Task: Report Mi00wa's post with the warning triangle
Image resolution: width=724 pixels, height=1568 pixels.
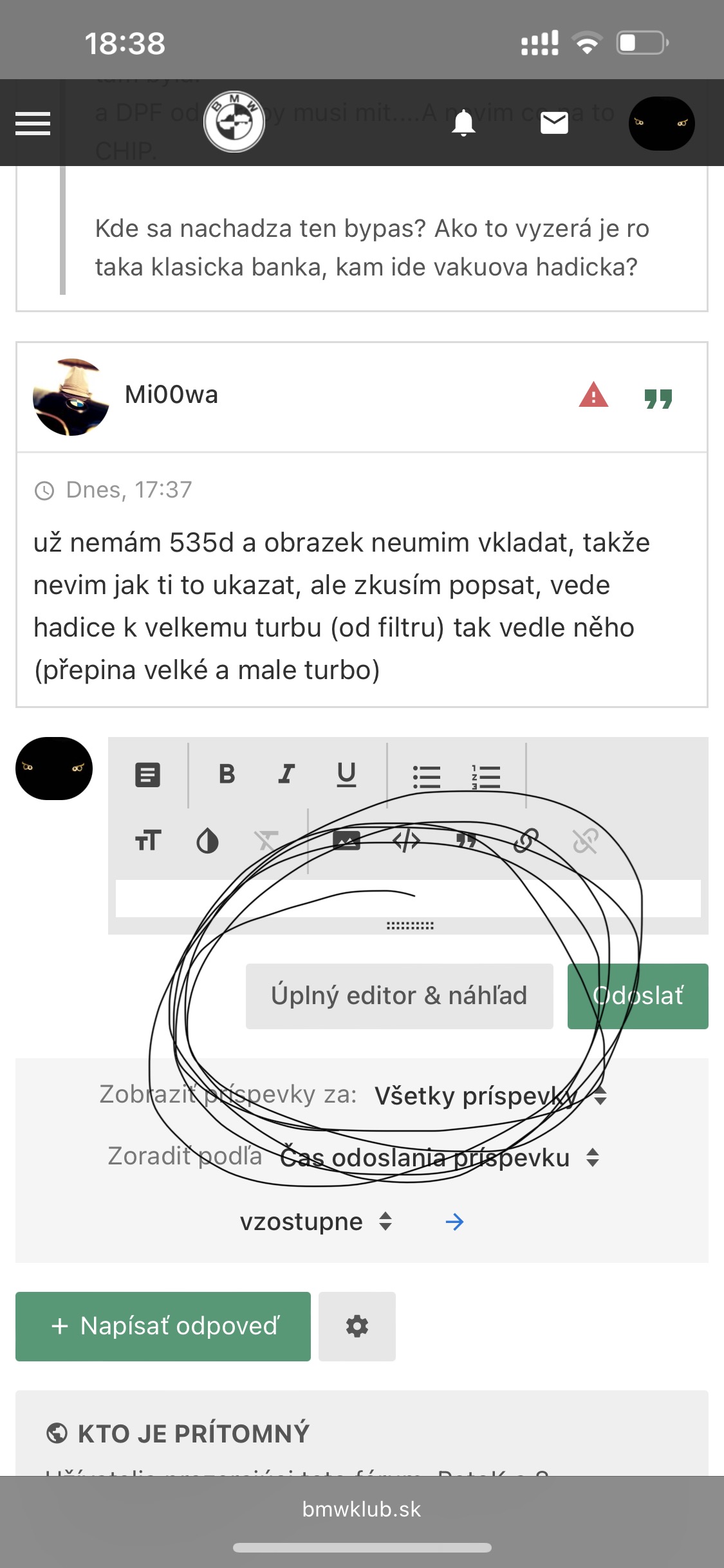Action: 593,395
